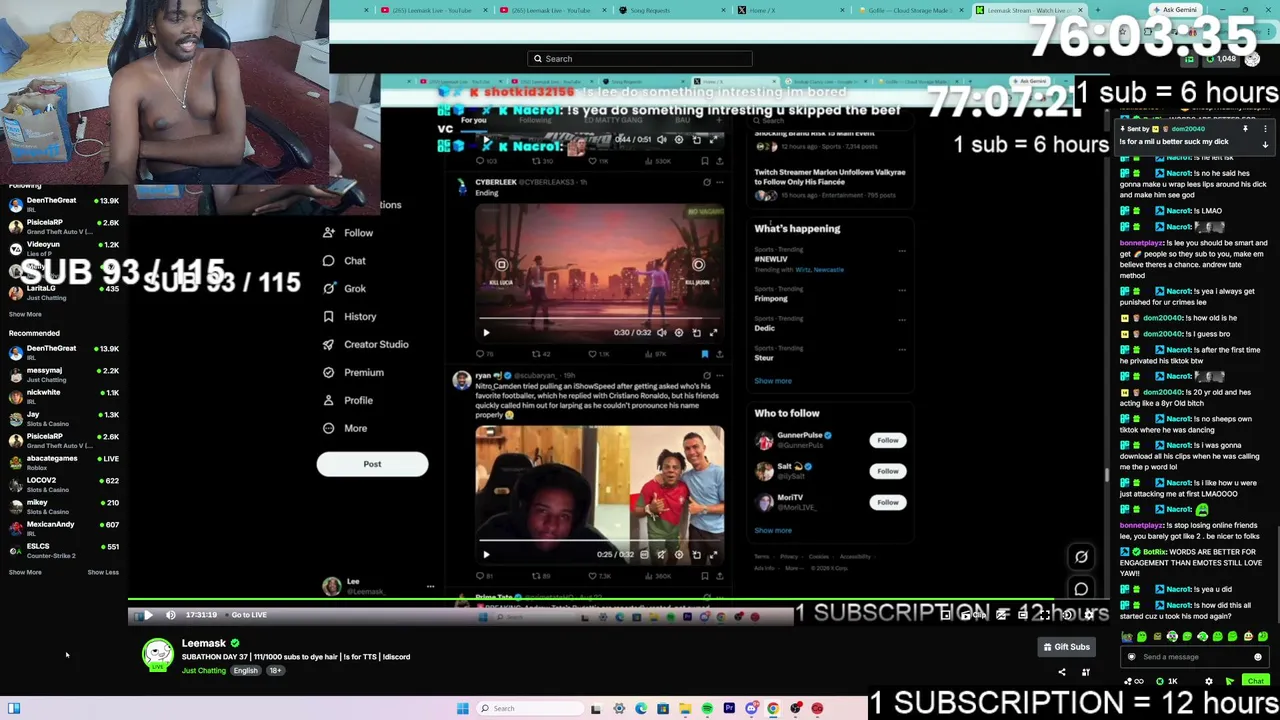Open messymaj channel in sidebar

pyautogui.click(x=62, y=374)
